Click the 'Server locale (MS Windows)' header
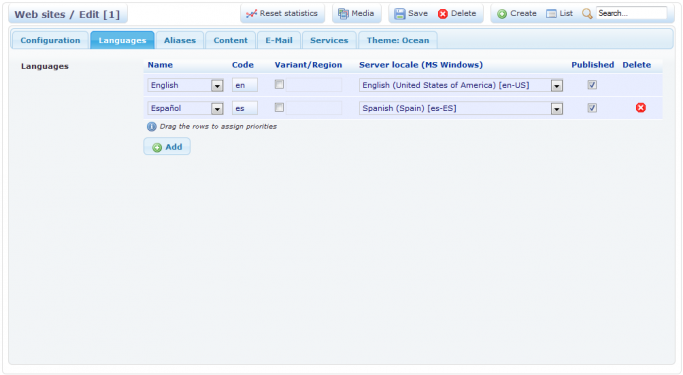This screenshot has height=375, width=683. coord(421,65)
